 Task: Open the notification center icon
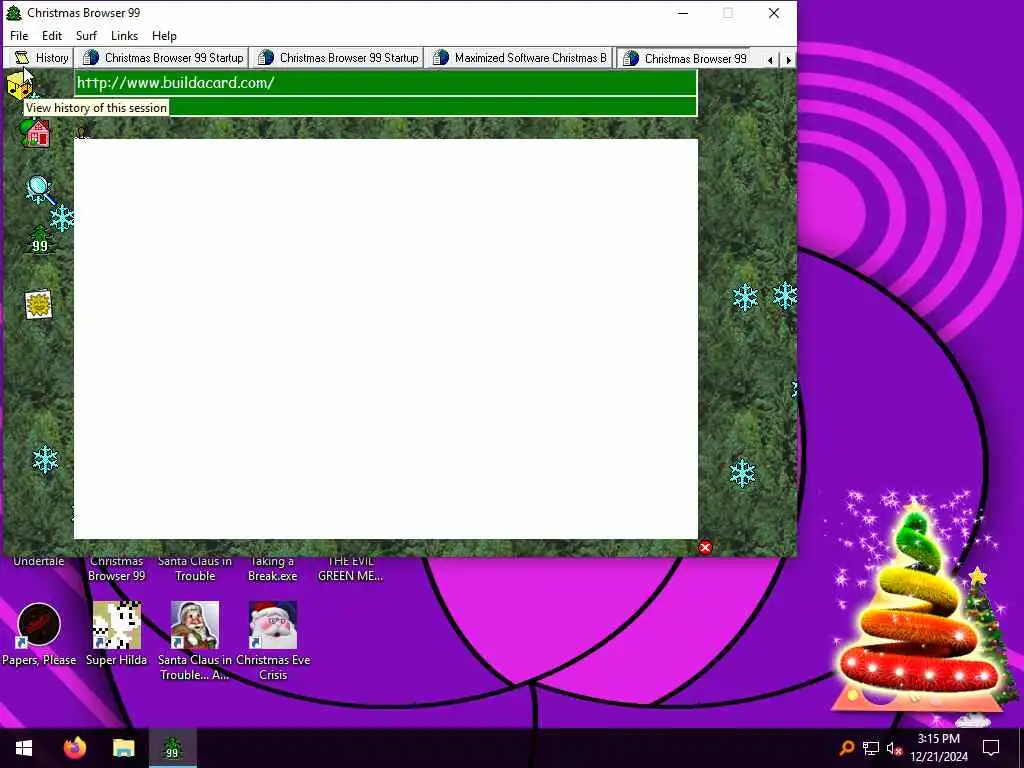991,748
